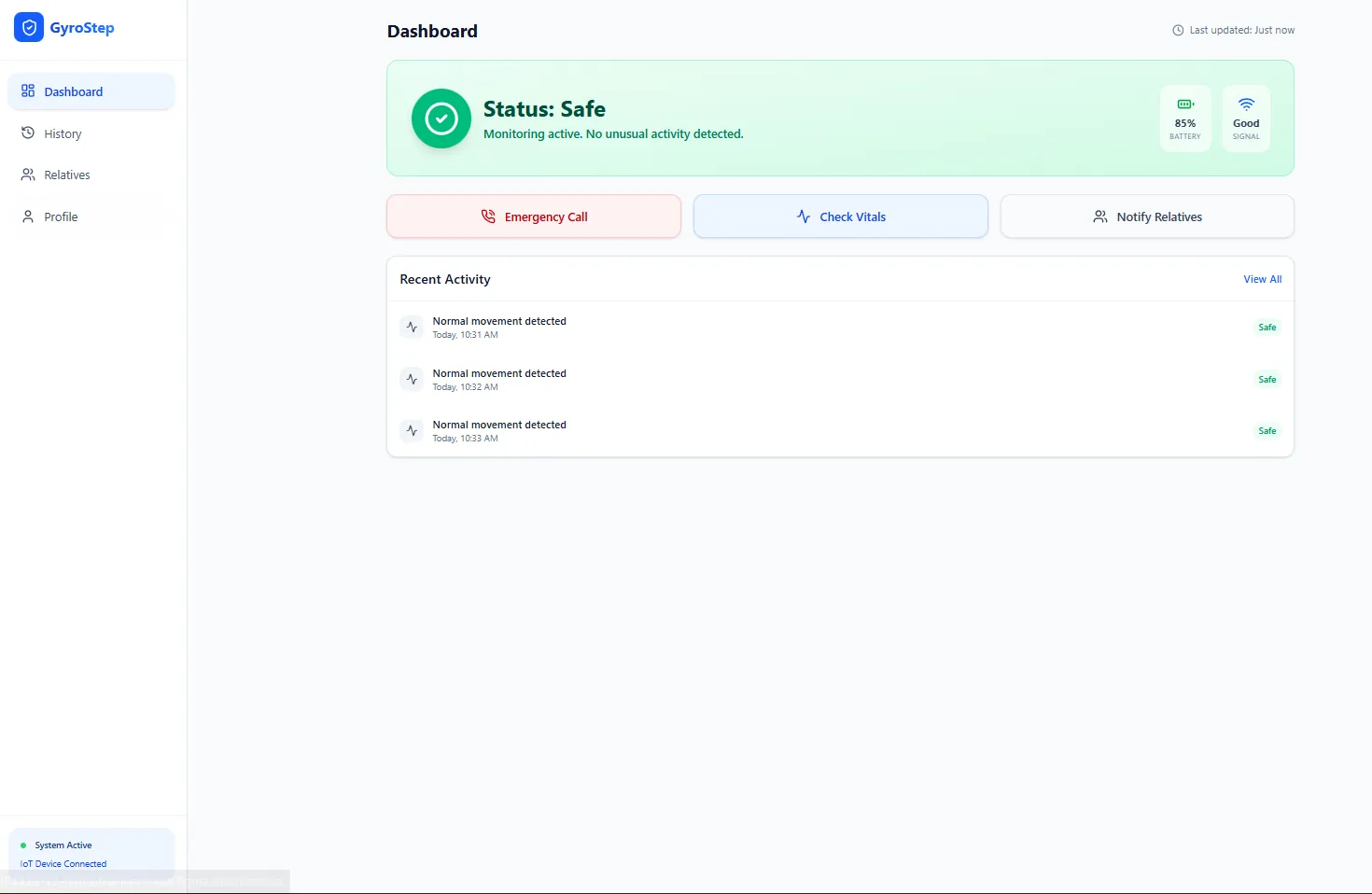The width and height of the screenshot is (1372, 894).
Task: Go to the Relatives page
Action: [x=91, y=175]
